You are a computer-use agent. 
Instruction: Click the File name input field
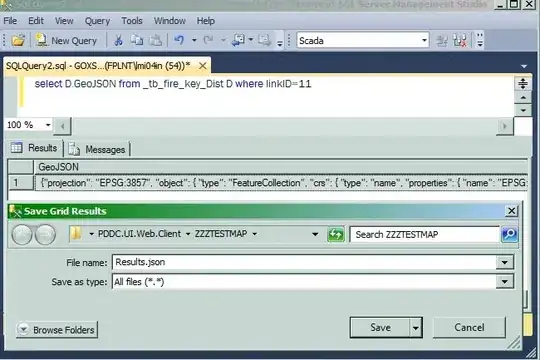click(304, 263)
